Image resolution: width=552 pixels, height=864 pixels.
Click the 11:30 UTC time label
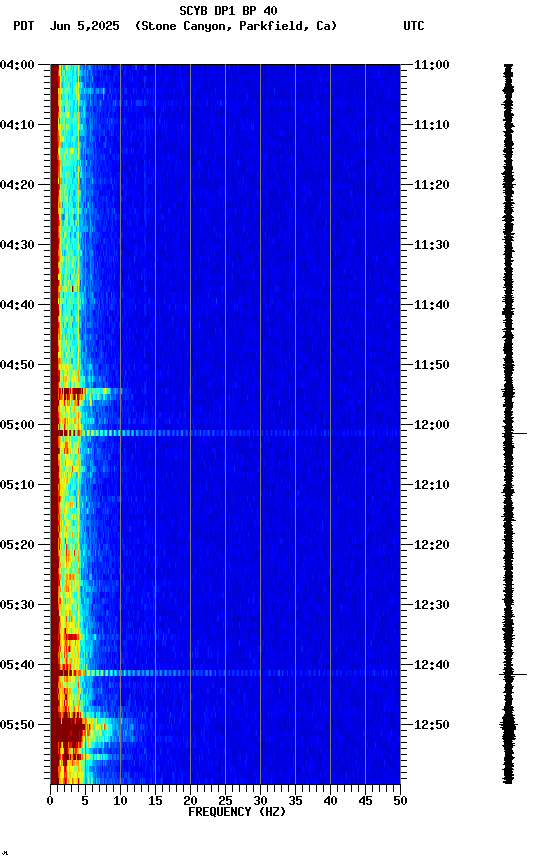[x=432, y=245]
